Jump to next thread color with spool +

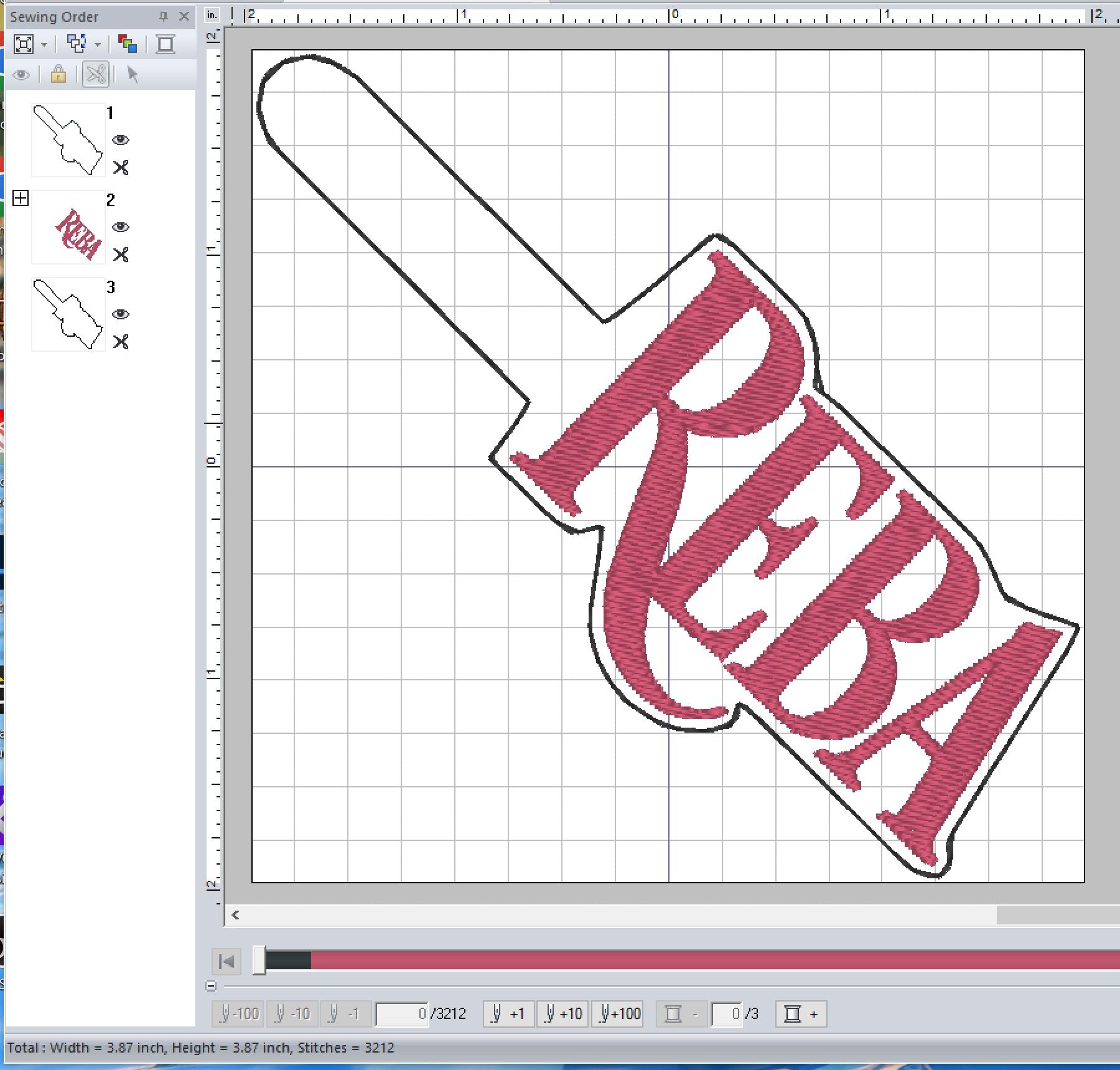pyautogui.click(x=801, y=1014)
